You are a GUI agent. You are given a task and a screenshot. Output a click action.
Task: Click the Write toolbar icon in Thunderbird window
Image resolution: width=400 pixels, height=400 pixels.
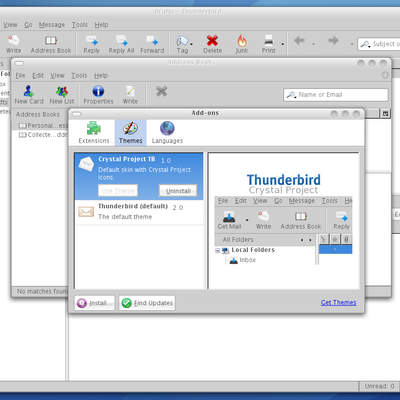[13, 44]
